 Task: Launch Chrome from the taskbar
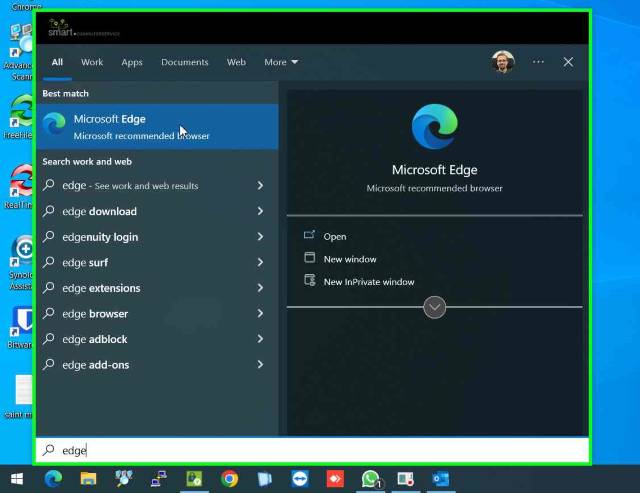coord(229,479)
